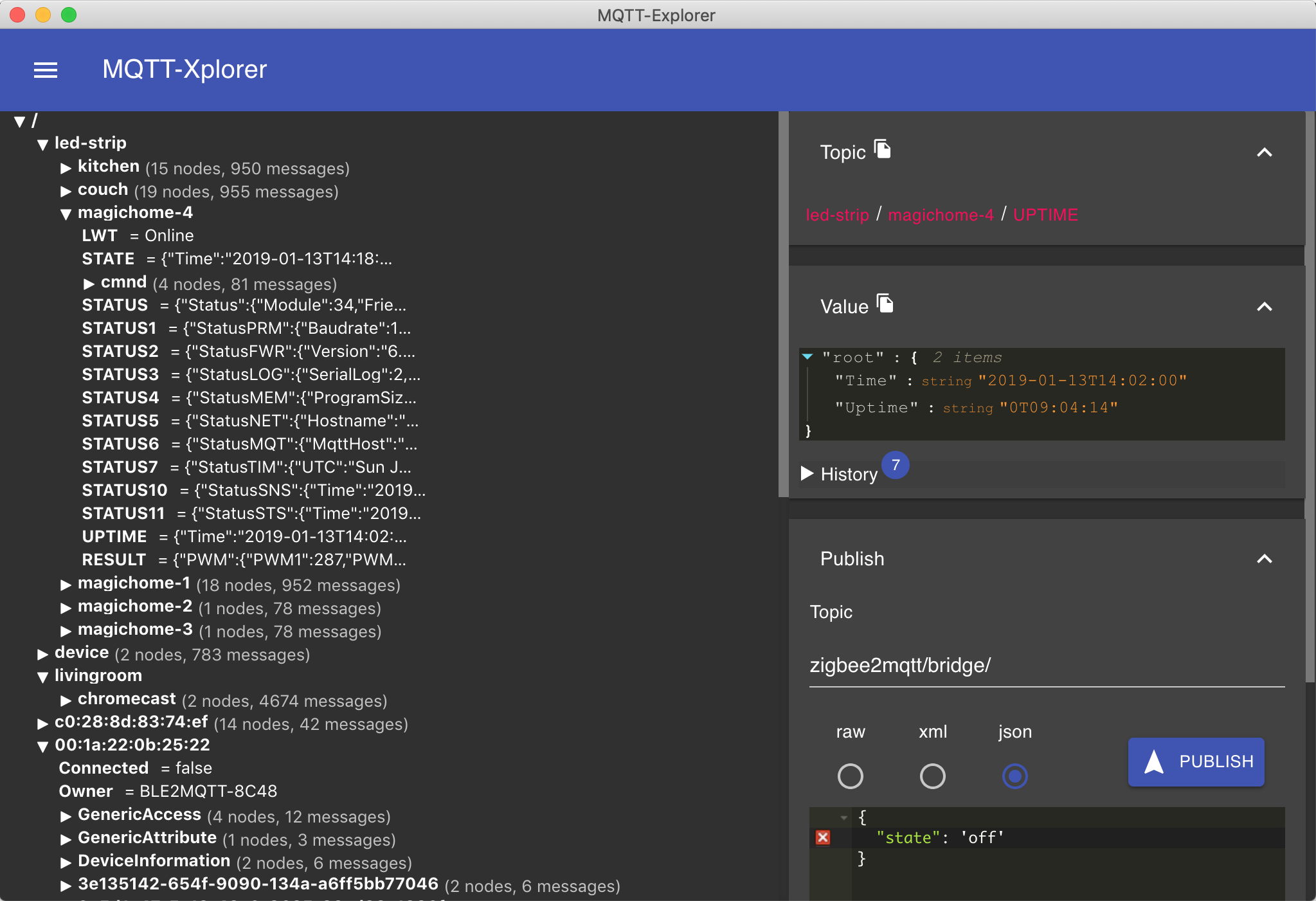Focus the publish topic input field
This screenshot has height=901, width=1316.
click(x=1047, y=665)
